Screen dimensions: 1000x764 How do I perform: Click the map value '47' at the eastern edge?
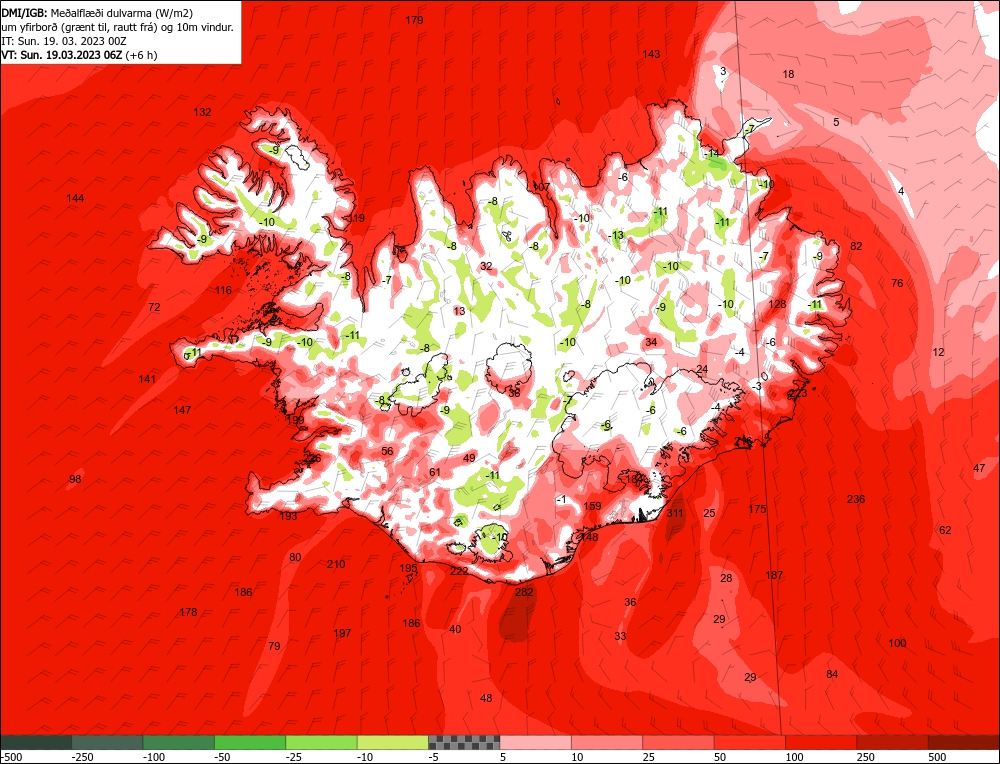coord(979,468)
